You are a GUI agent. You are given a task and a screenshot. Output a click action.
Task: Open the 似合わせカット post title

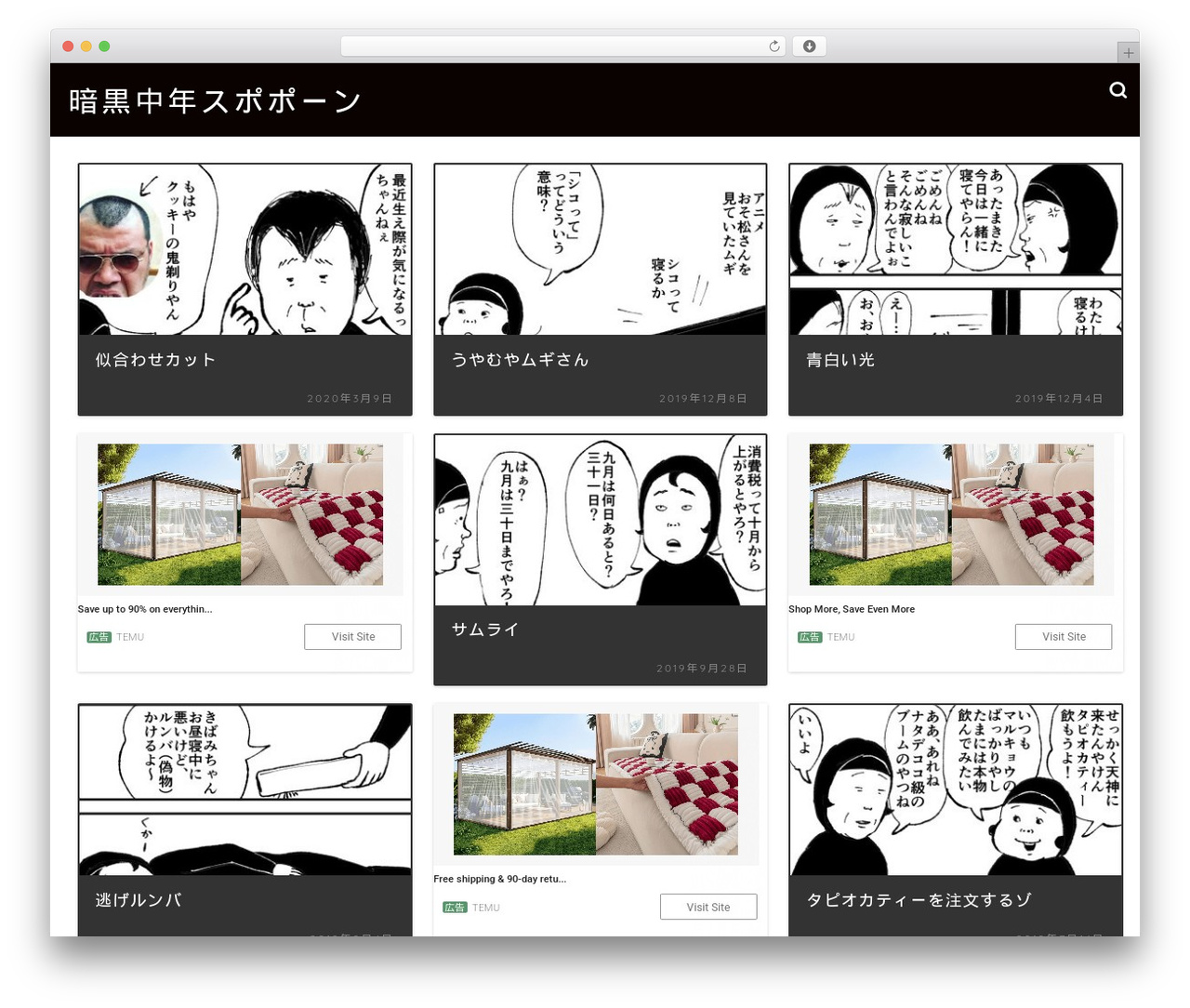[155, 360]
